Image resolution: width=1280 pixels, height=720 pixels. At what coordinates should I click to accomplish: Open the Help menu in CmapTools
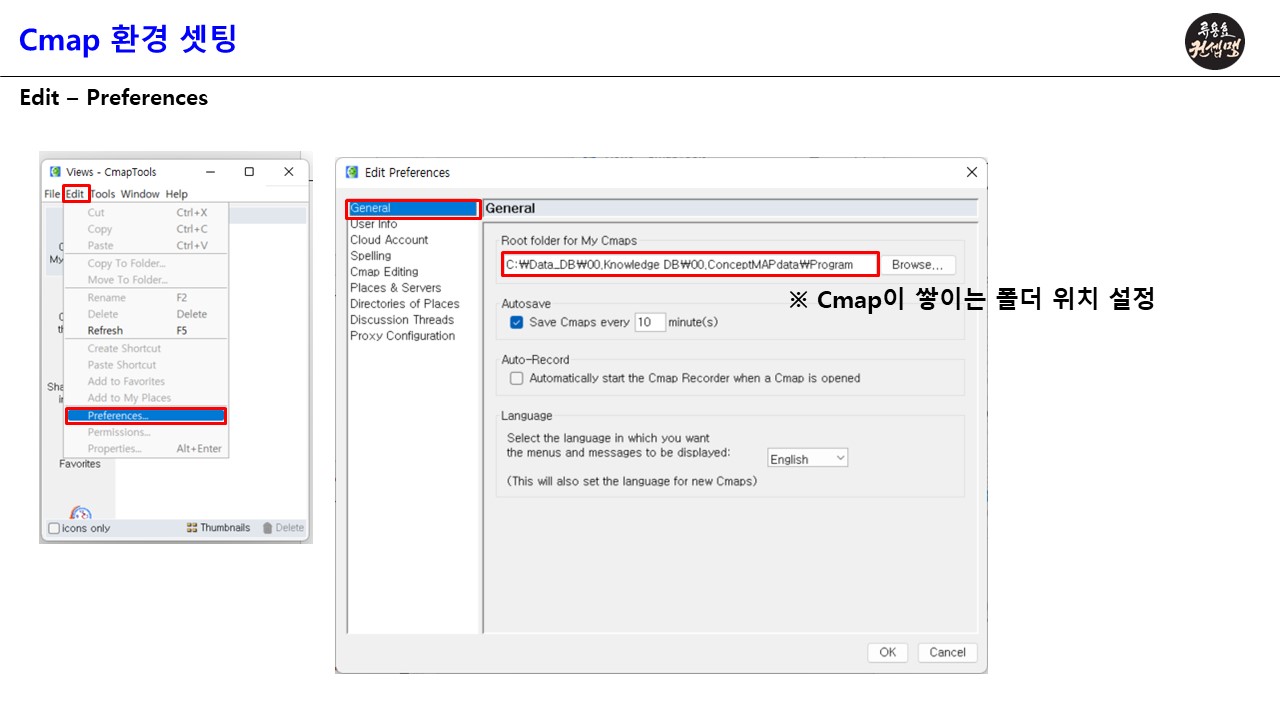tap(177, 194)
